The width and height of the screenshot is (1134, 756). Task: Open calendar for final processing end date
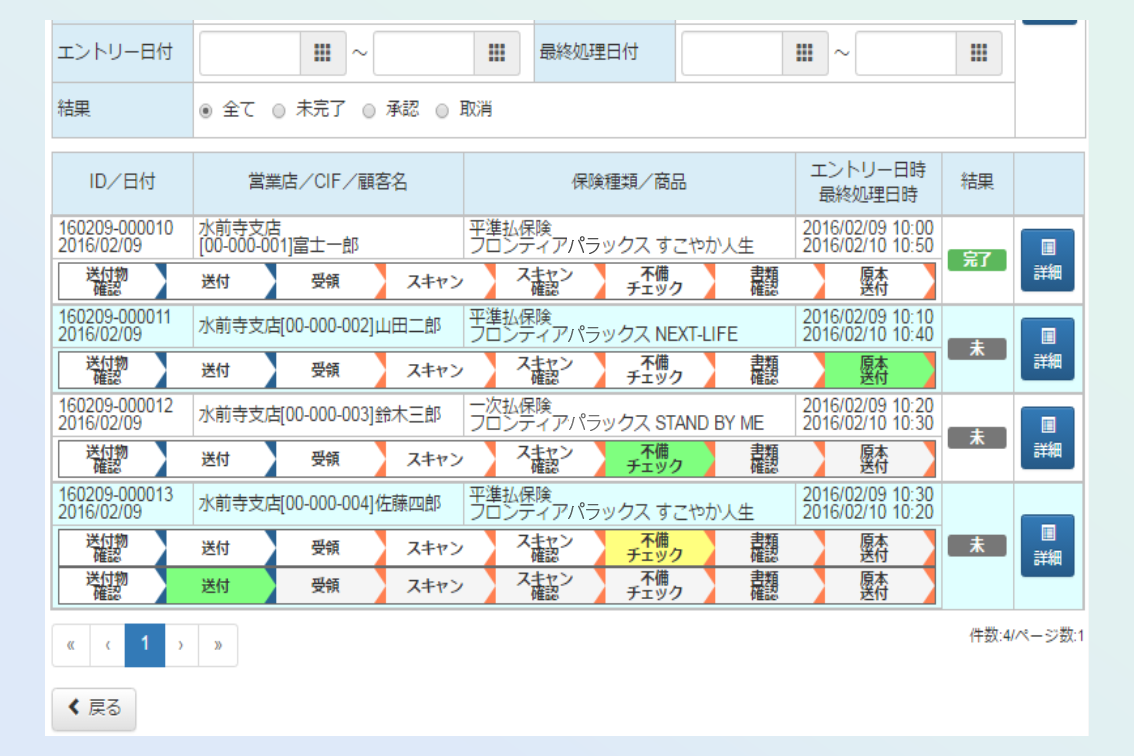click(x=978, y=54)
